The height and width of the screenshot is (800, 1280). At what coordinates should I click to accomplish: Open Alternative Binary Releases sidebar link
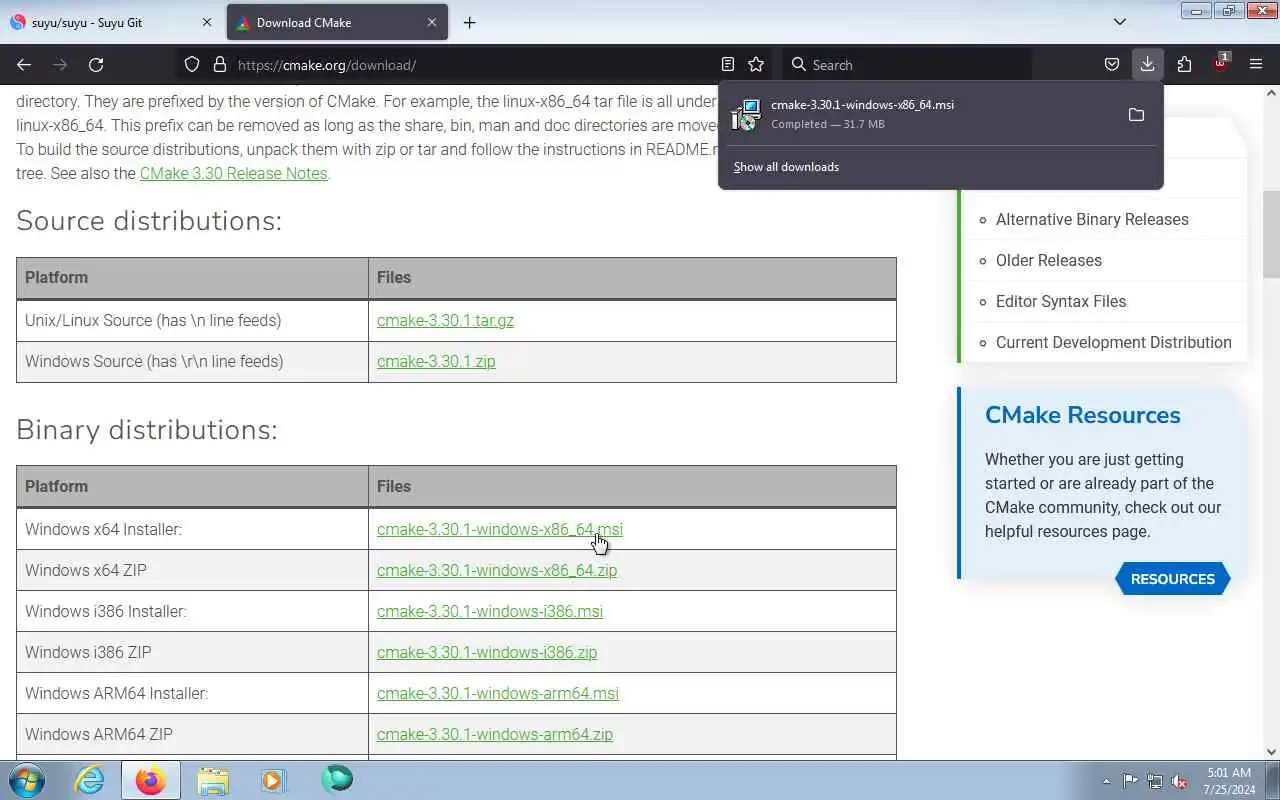pyautogui.click(x=1092, y=219)
